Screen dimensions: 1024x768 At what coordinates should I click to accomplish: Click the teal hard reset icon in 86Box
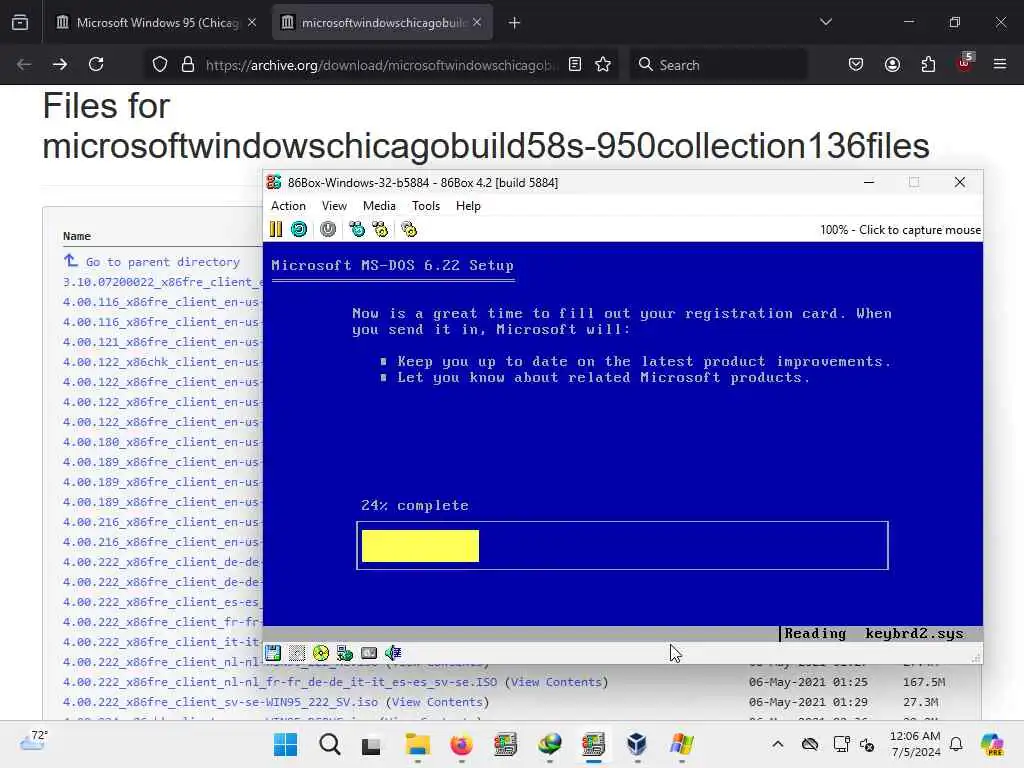point(299,229)
